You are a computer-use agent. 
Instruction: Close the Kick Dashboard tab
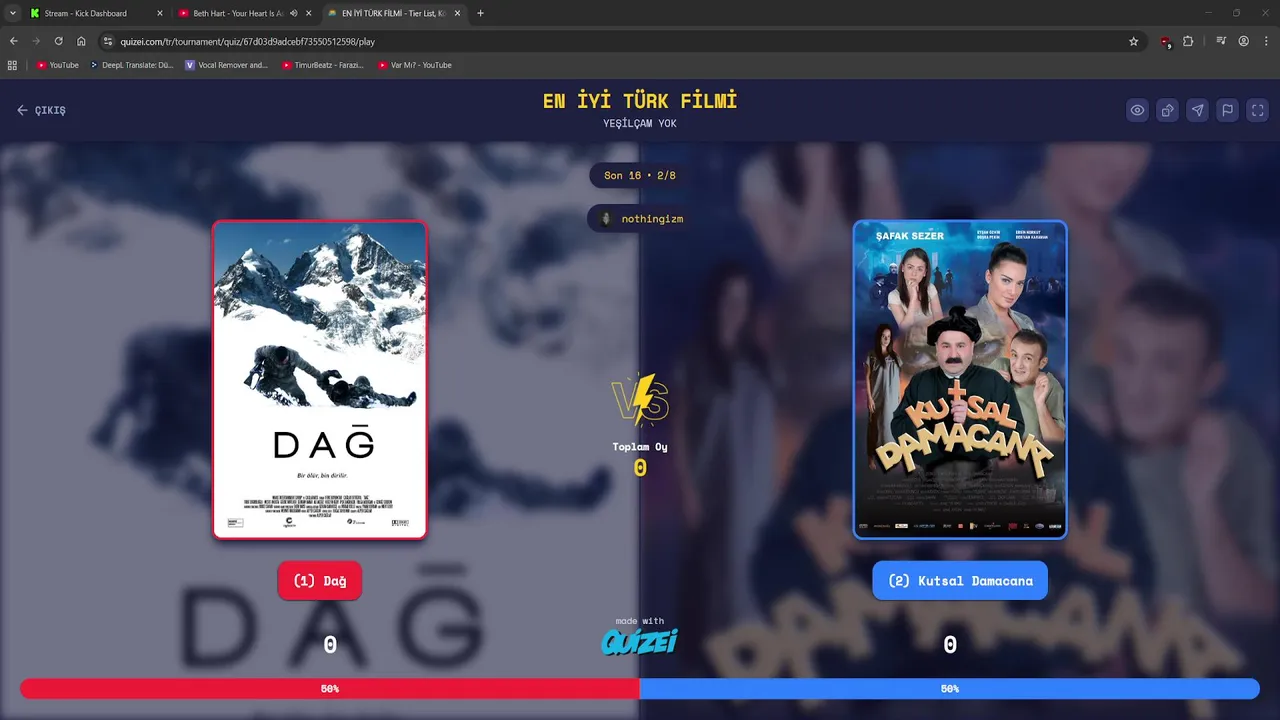159,13
